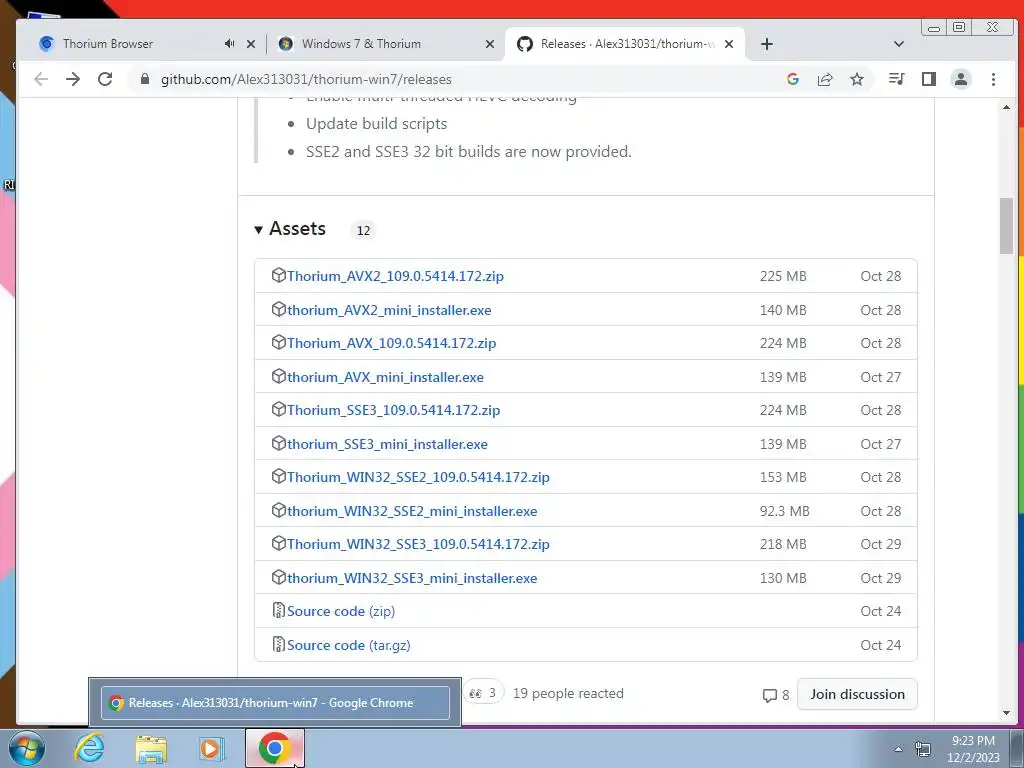Open the tab search dropdown chevron

(x=899, y=44)
